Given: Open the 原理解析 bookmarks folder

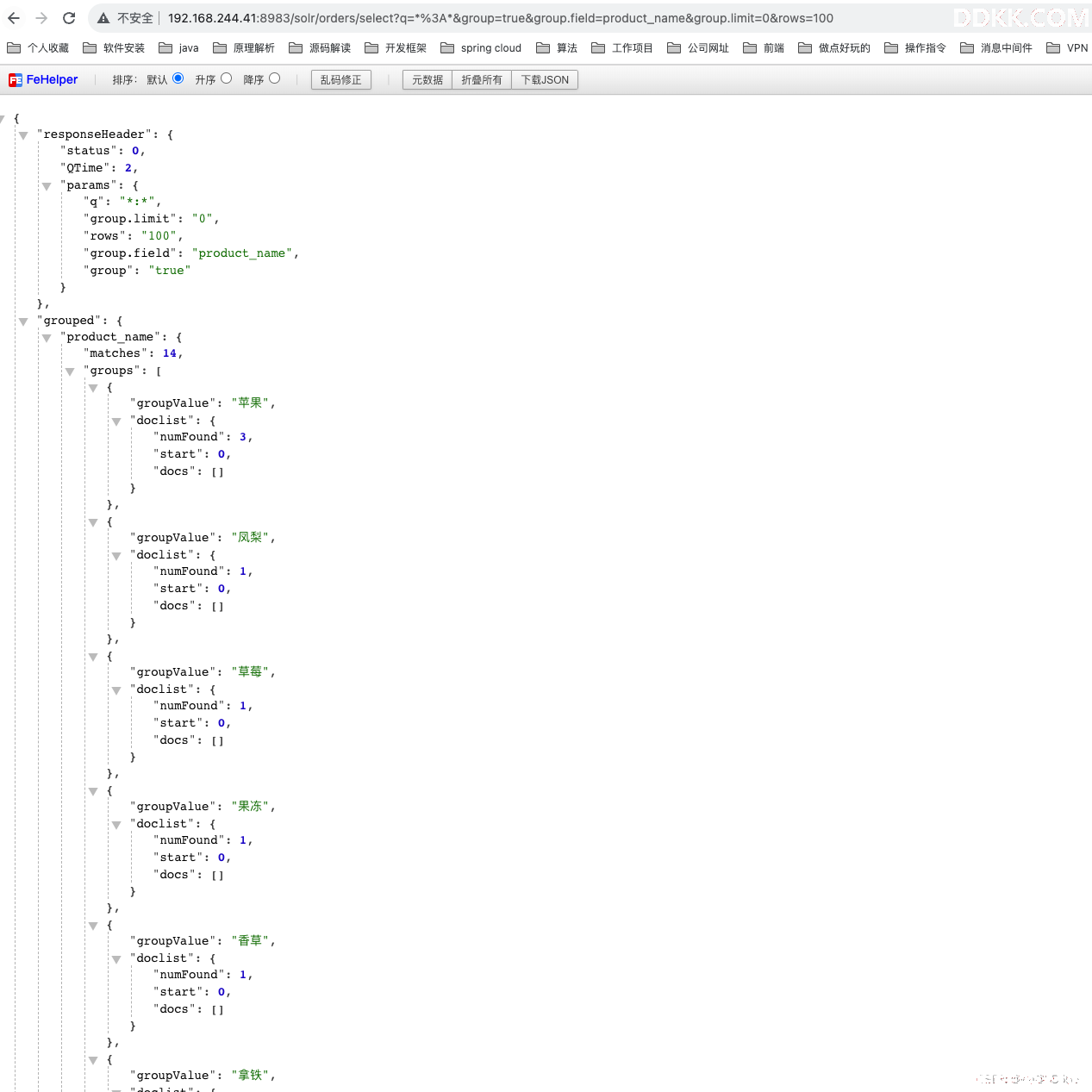Looking at the screenshot, I should pyautogui.click(x=244, y=48).
